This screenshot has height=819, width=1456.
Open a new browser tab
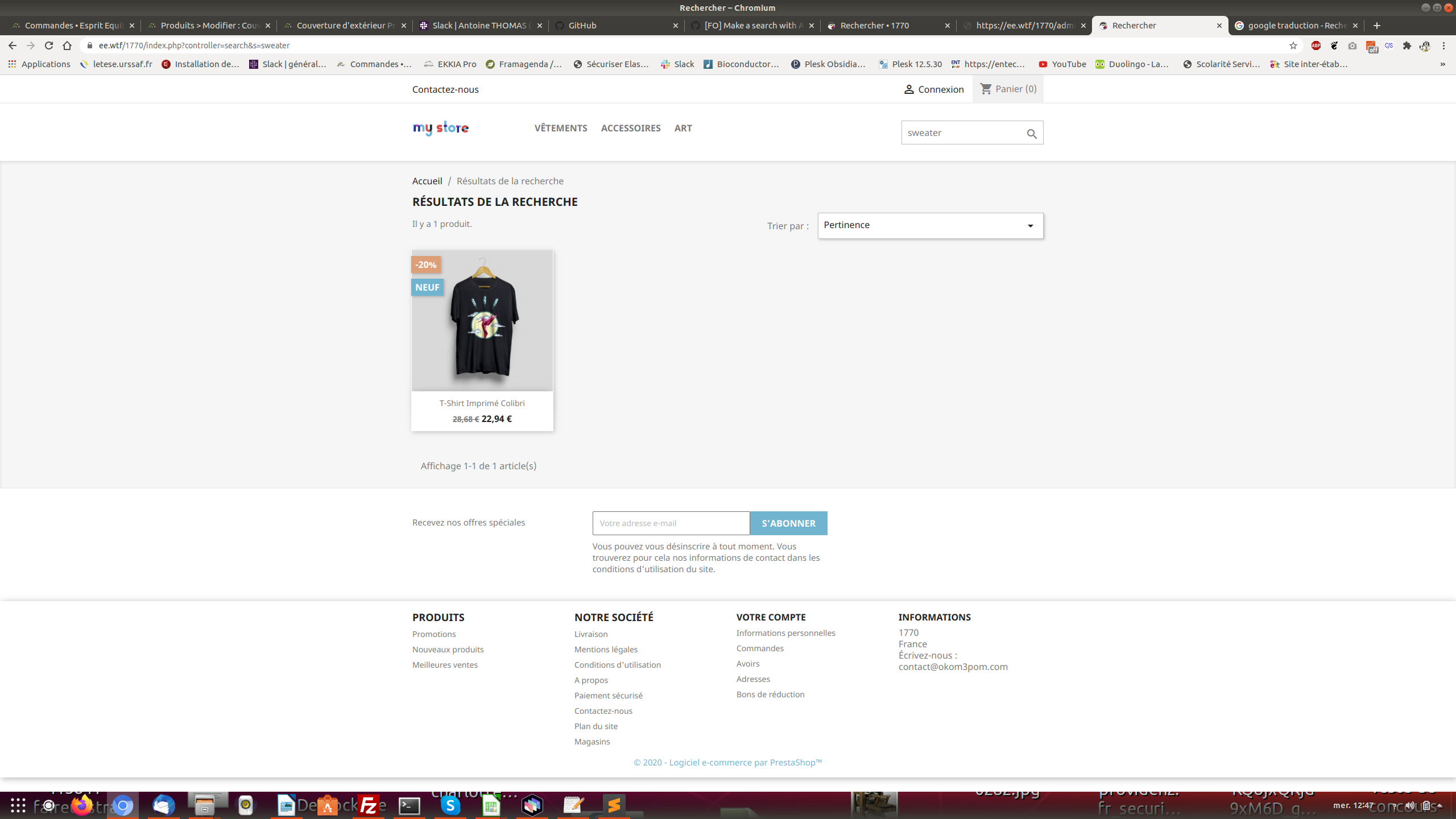pyautogui.click(x=1377, y=26)
